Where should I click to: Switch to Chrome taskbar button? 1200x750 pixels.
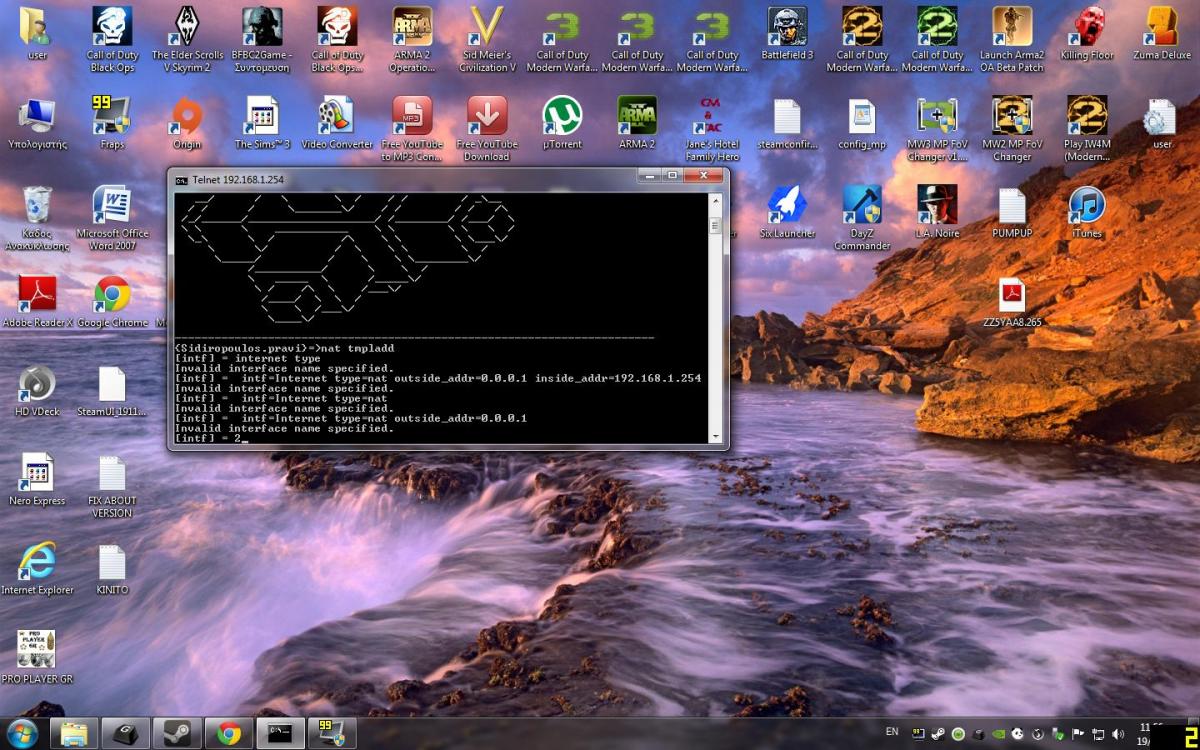(x=229, y=734)
